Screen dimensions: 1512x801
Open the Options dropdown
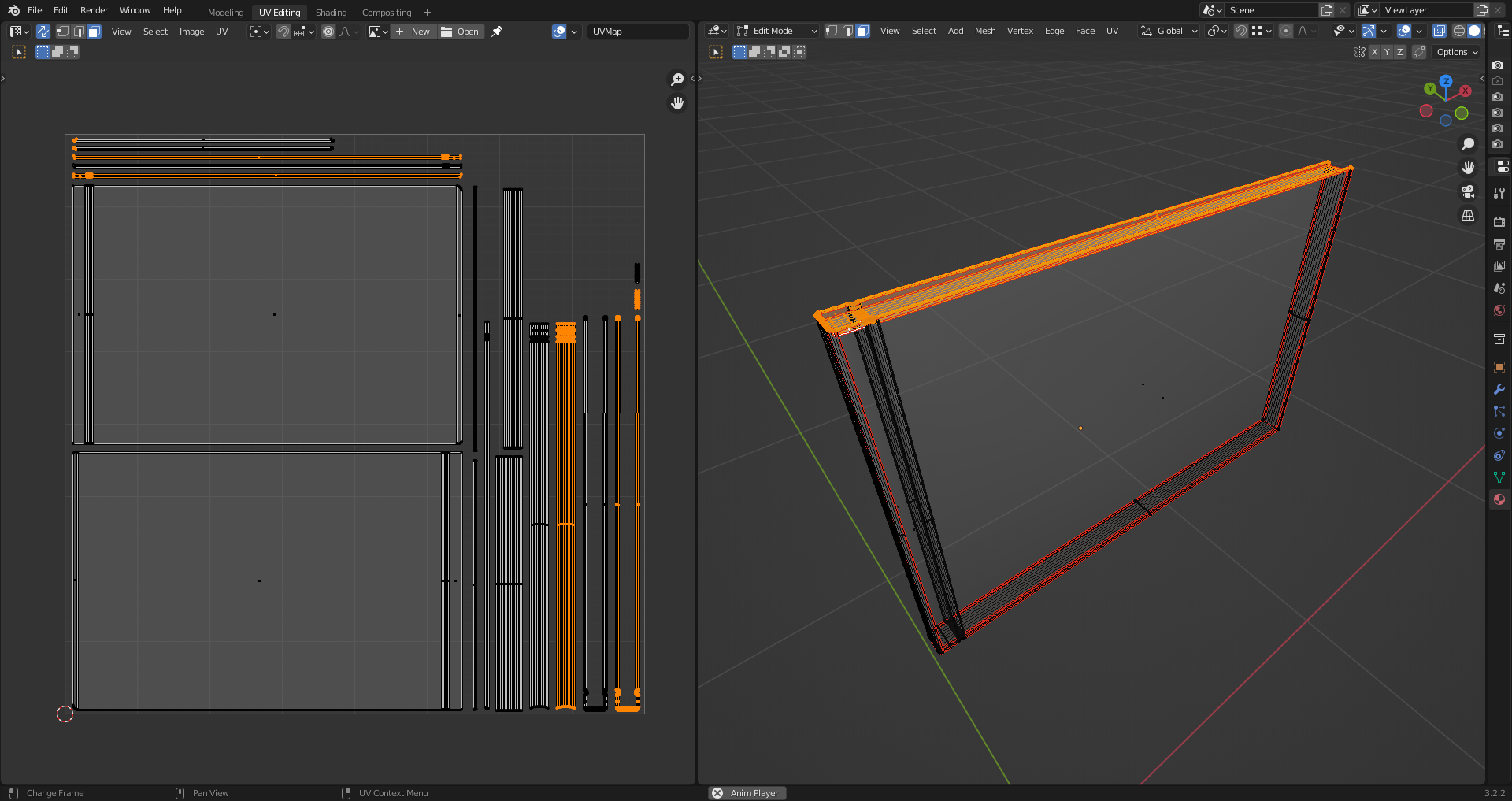click(1457, 52)
